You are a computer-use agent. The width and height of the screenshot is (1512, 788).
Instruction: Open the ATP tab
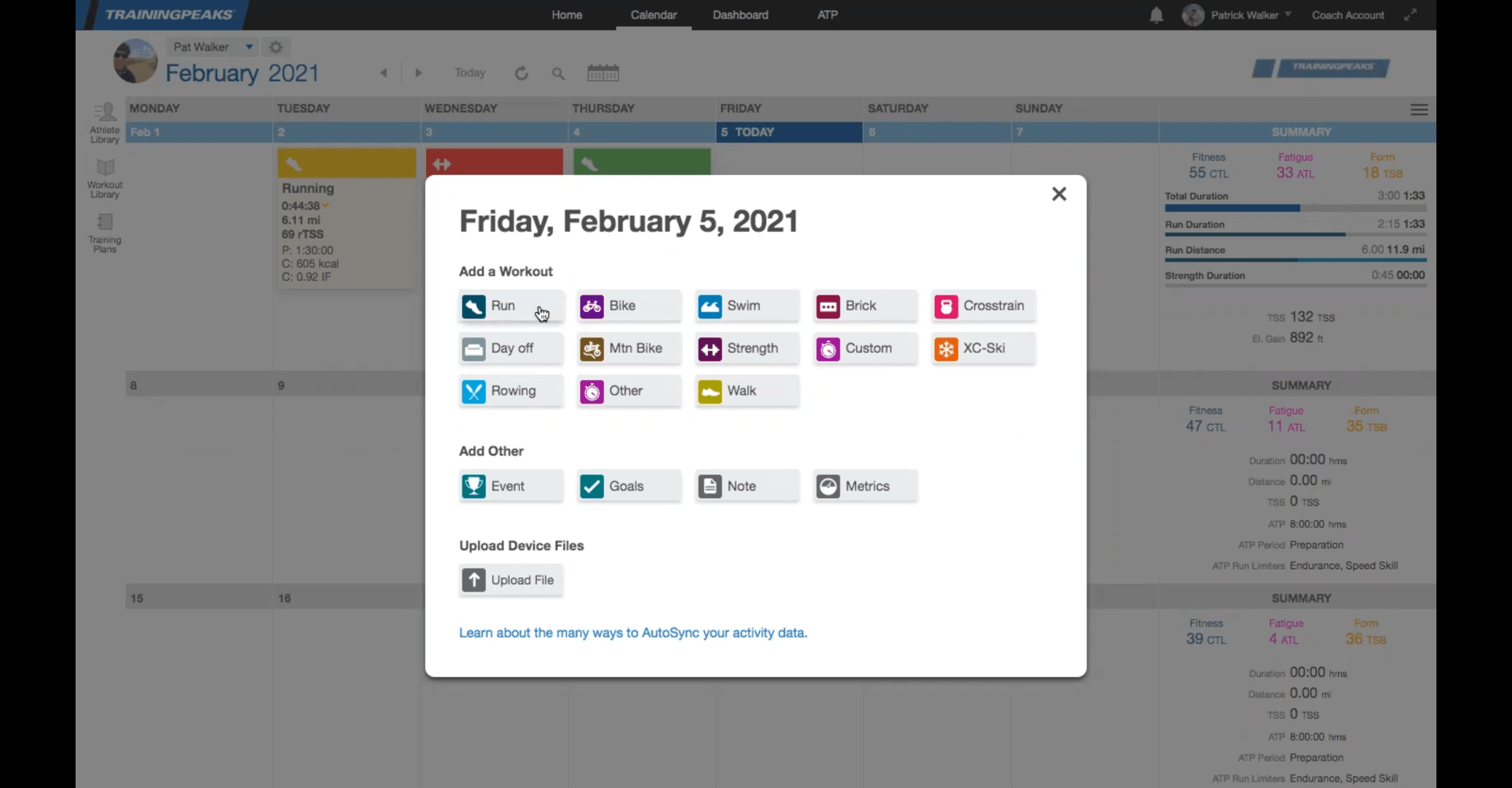tap(828, 15)
